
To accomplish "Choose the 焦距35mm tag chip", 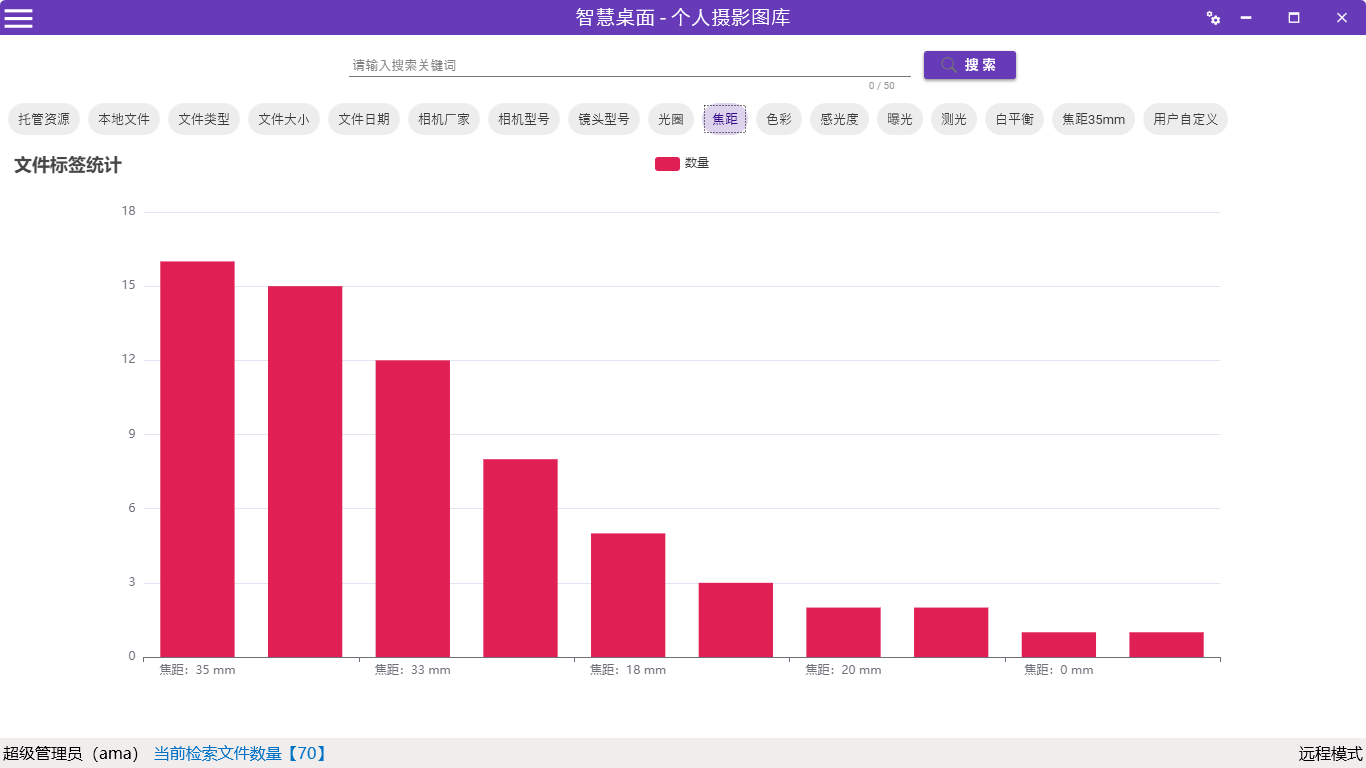I will (x=1093, y=119).
